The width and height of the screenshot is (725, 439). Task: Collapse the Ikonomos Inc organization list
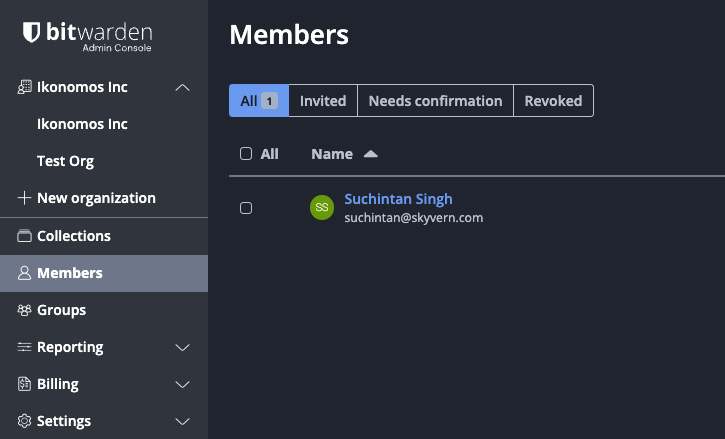[x=182, y=87]
